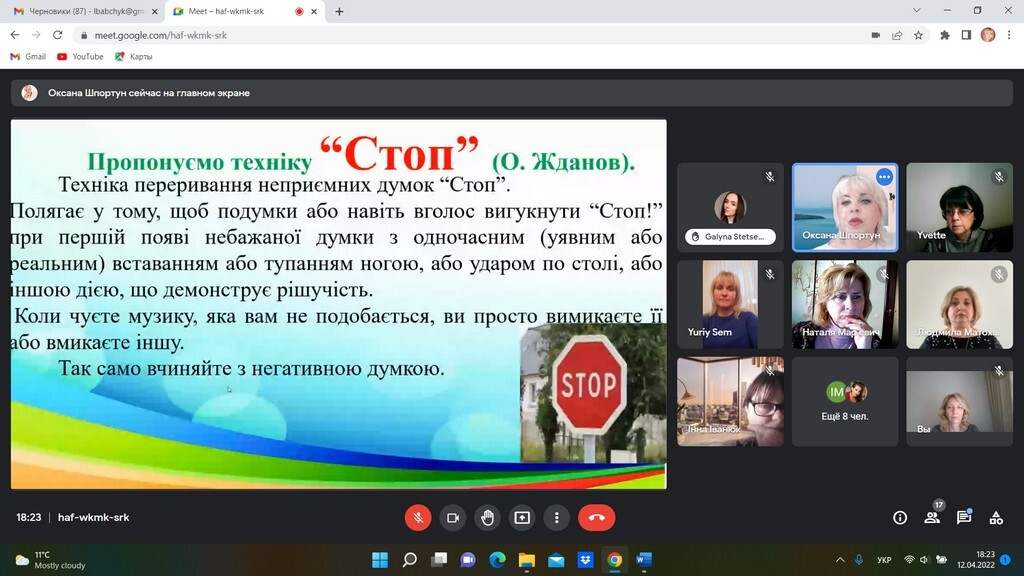Reload the Meet page

click(57, 35)
